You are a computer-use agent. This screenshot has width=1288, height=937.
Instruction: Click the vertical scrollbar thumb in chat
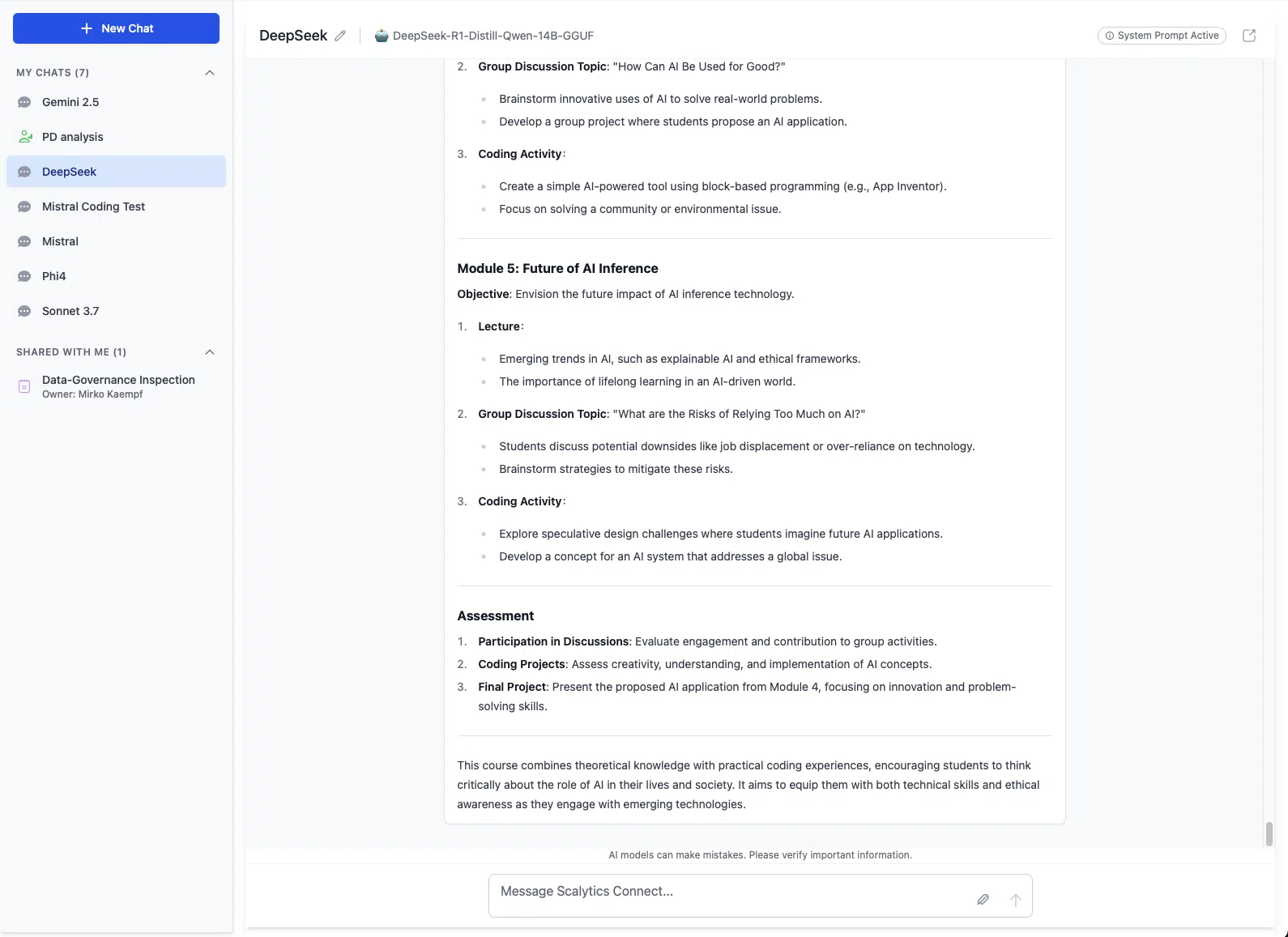click(1269, 833)
